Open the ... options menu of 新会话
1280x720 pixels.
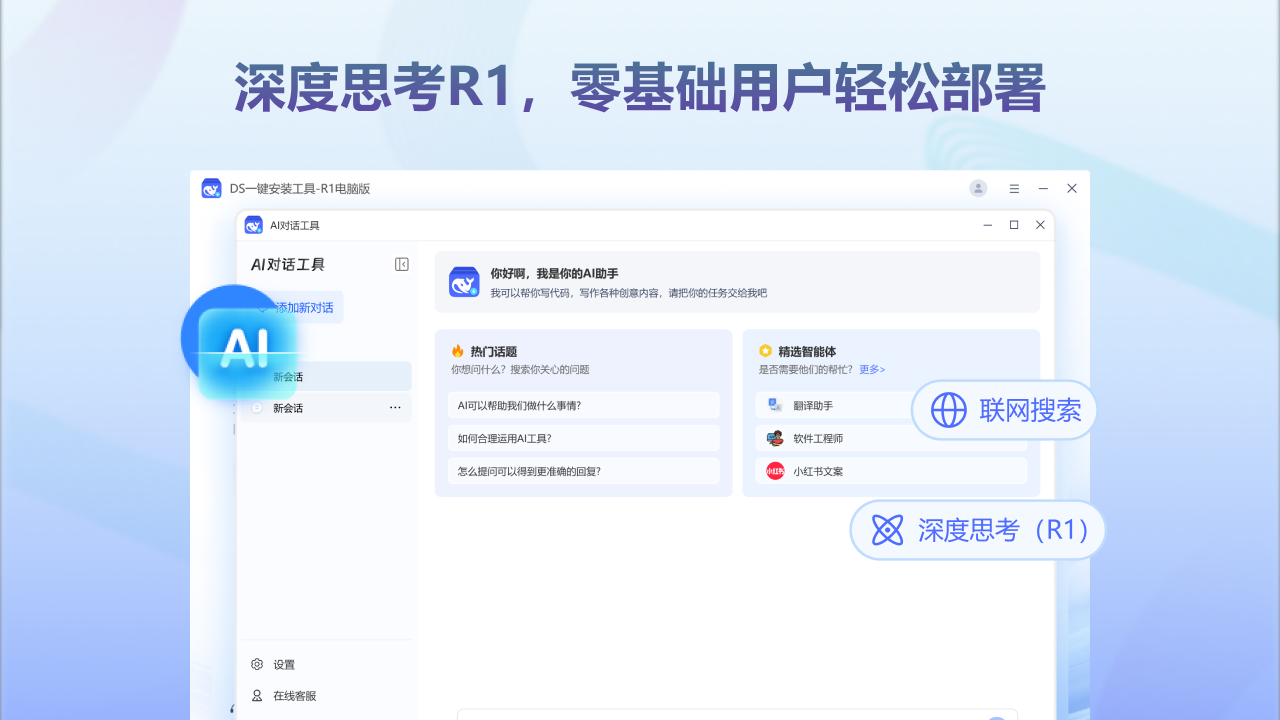tap(395, 407)
